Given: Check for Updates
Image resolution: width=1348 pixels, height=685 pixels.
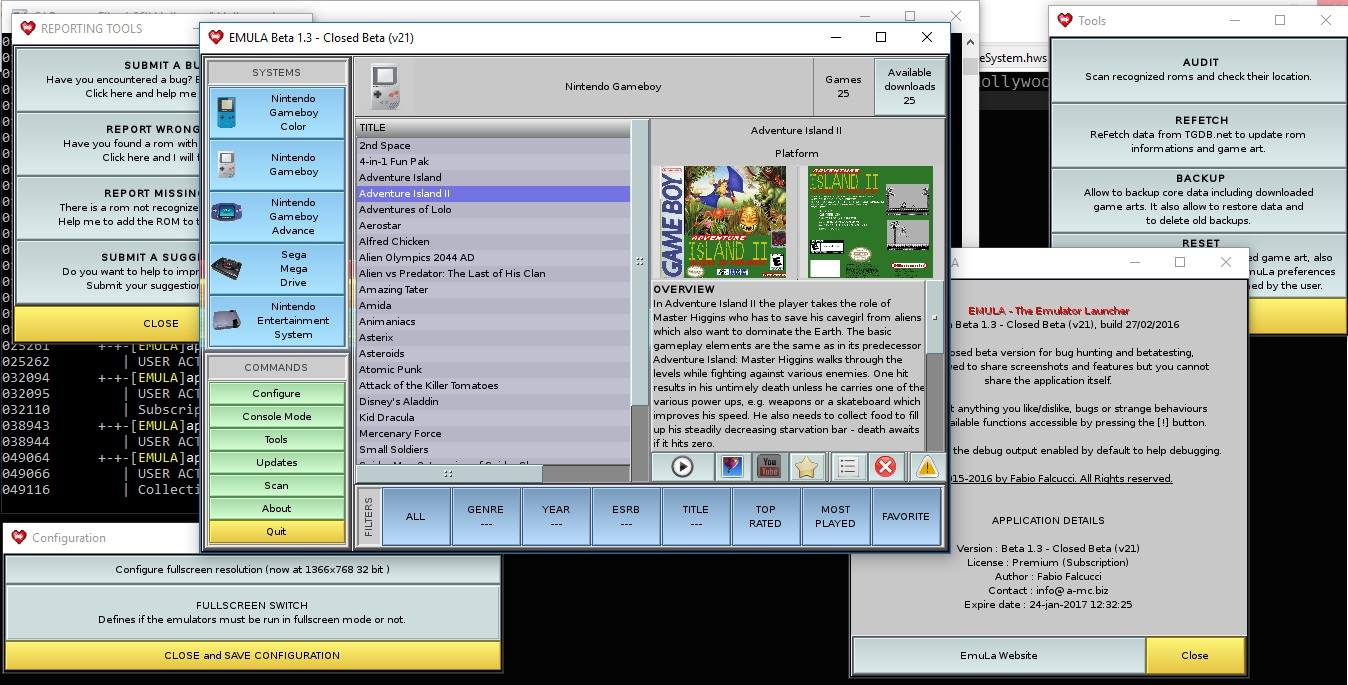Looking at the screenshot, I should (277, 462).
